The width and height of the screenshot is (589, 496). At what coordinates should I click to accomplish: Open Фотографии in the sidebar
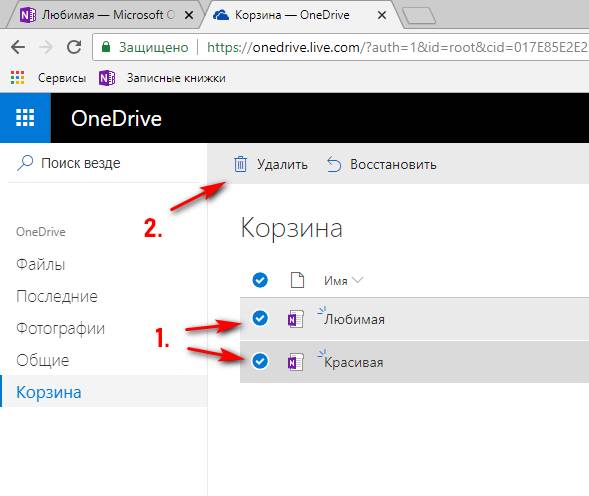coord(60,329)
